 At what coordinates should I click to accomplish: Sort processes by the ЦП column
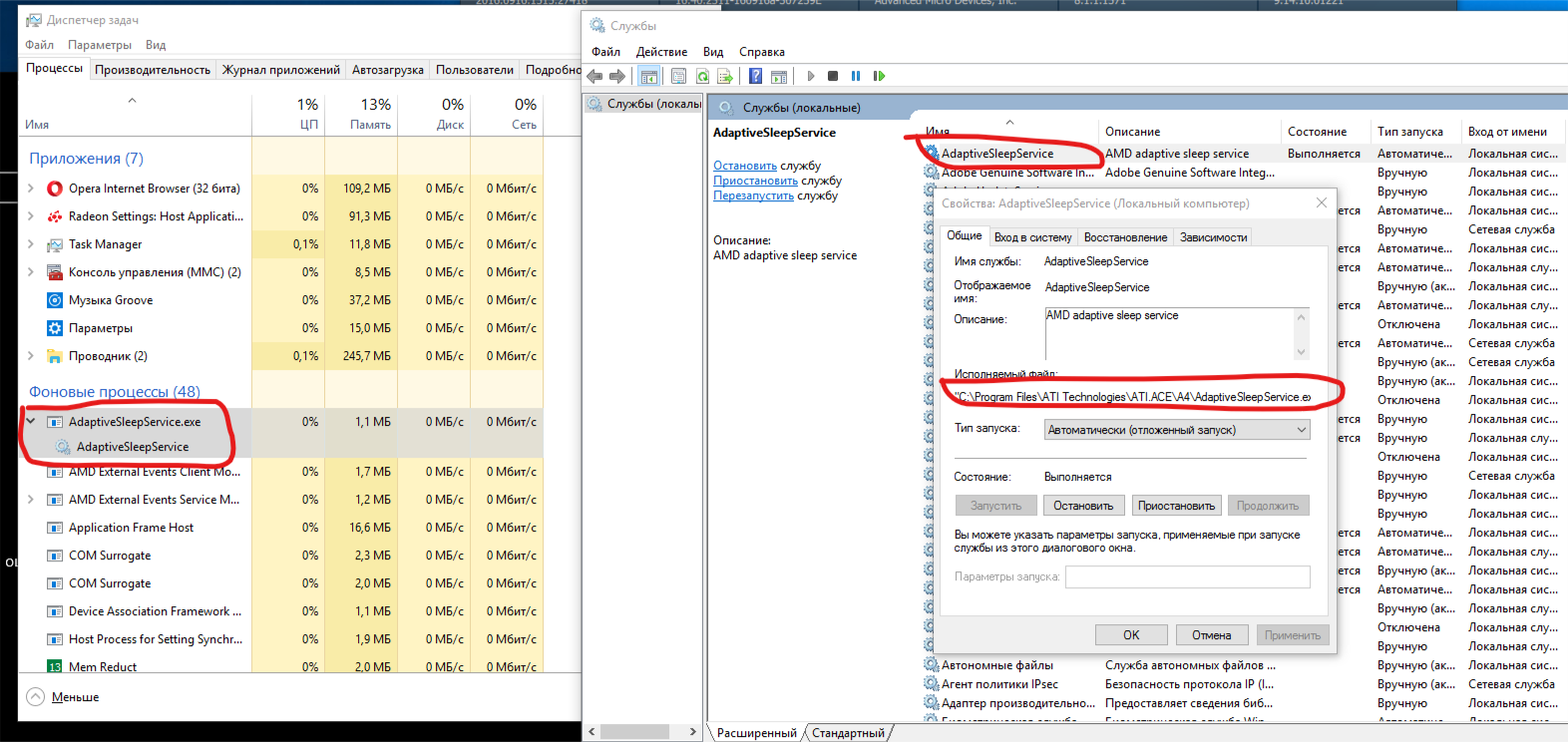tap(288, 114)
